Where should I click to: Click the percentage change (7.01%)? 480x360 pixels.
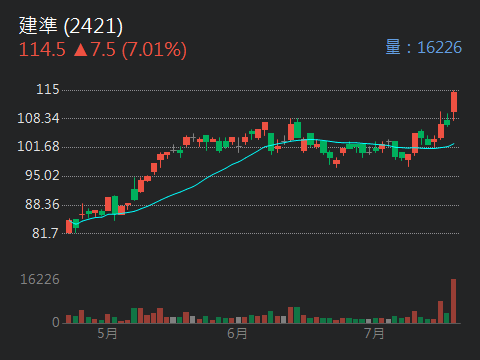coord(154,50)
